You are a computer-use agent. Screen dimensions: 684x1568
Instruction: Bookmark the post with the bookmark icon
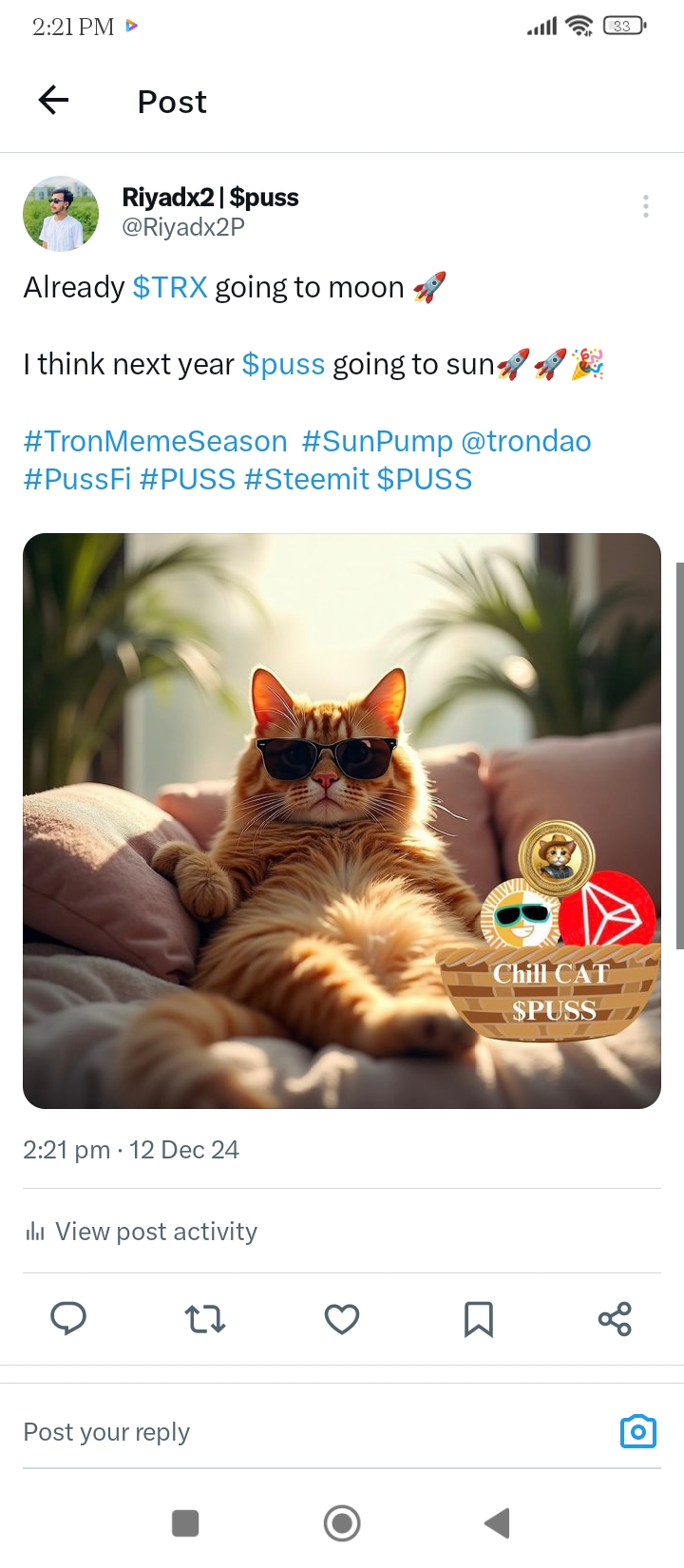click(x=479, y=1319)
